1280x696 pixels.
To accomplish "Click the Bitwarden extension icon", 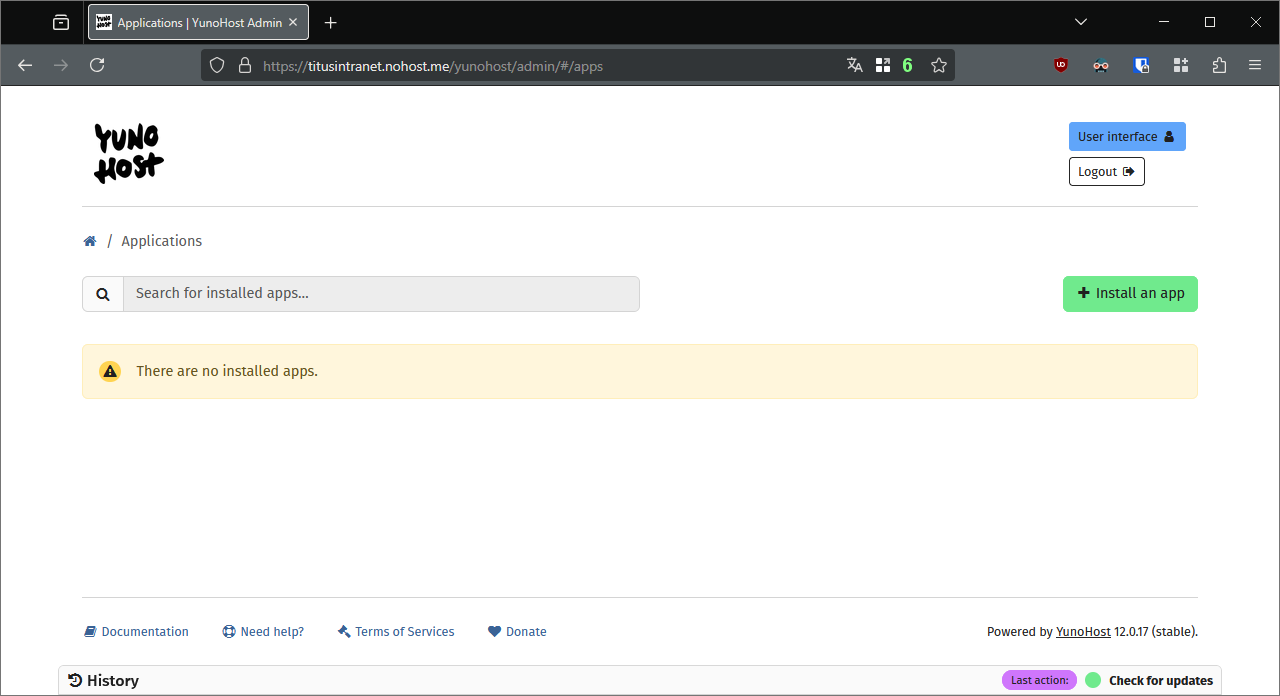I will (x=1141, y=65).
